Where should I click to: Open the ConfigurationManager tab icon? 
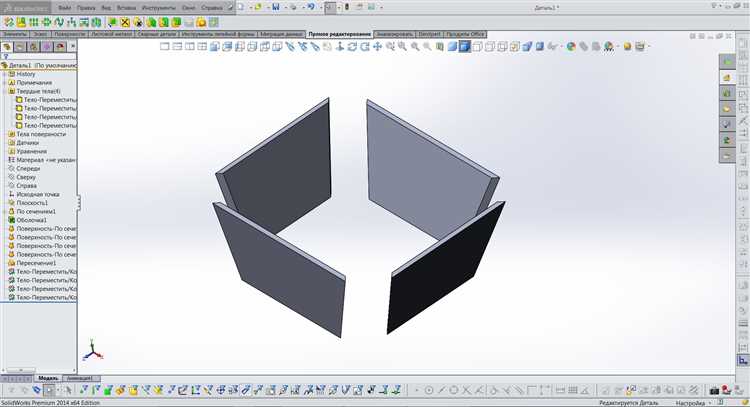click(x=33, y=47)
